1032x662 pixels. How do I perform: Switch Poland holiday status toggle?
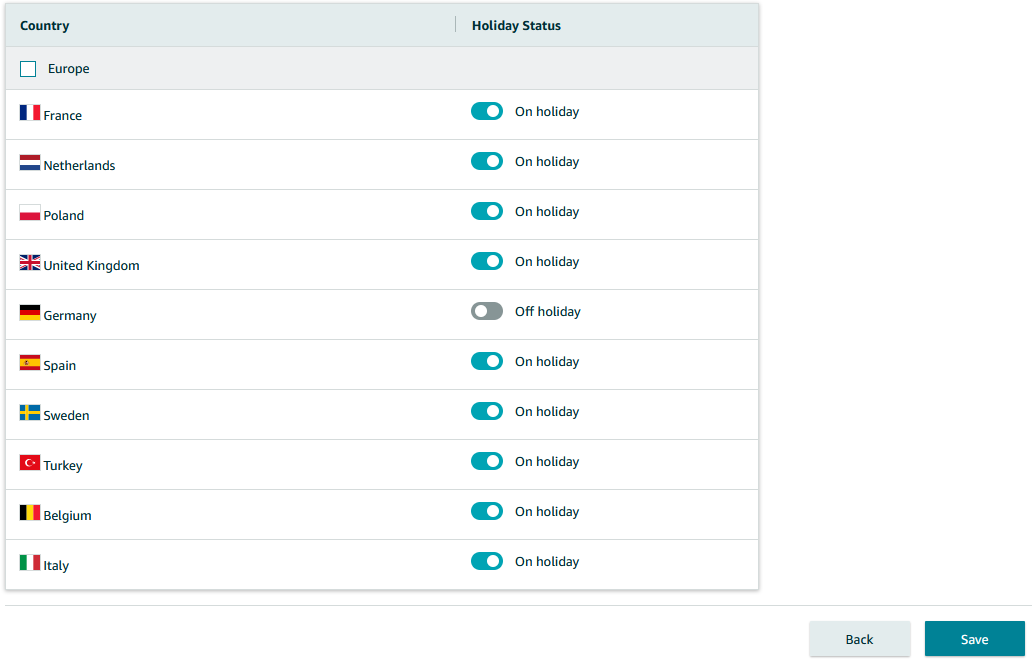(x=487, y=211)
